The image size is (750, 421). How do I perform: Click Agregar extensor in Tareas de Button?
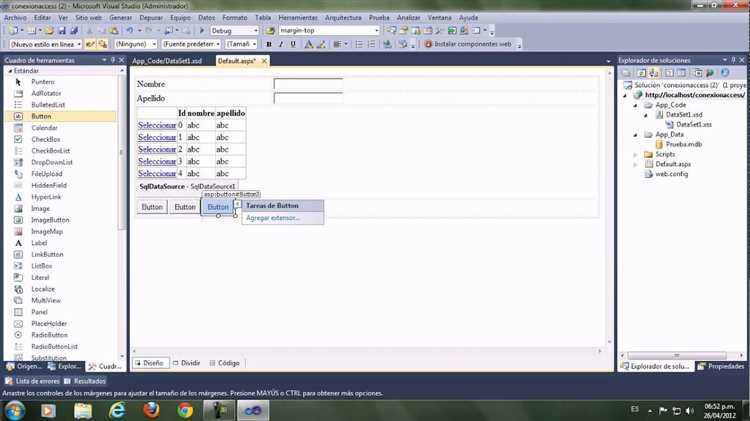(x=273, y=218)
